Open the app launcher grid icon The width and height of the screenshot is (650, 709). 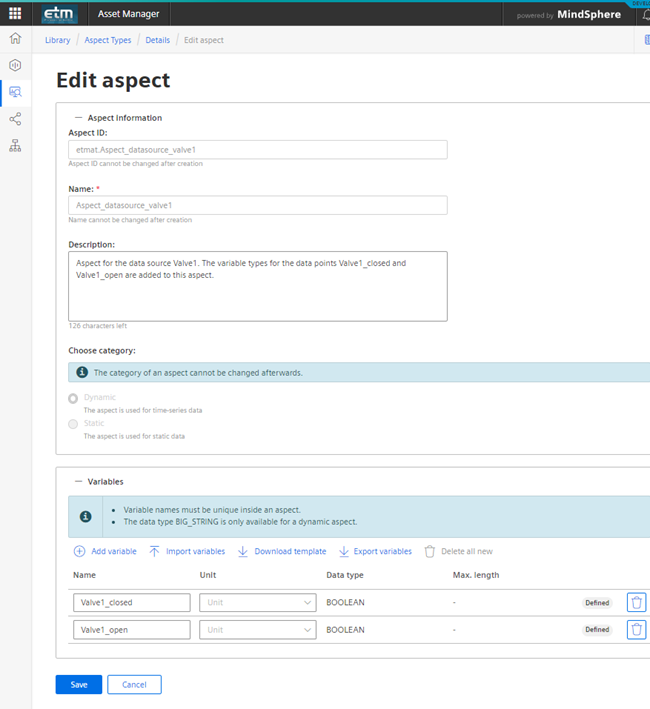click(15, 14)
